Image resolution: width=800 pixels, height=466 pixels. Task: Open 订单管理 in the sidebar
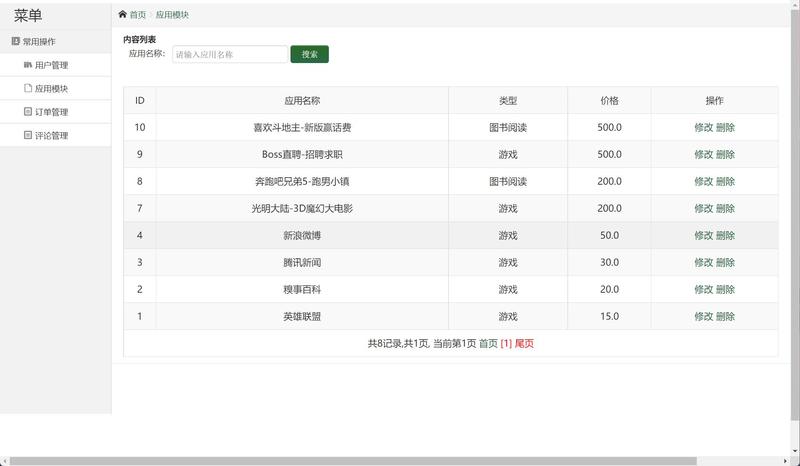[56, 112]
